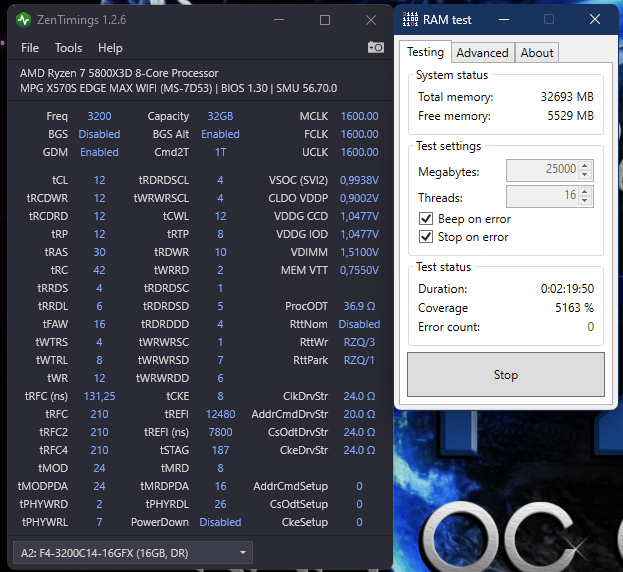Toggle the Beep on error checkbox
This screenshot has height=572, width=623.
tap(426, 218)
